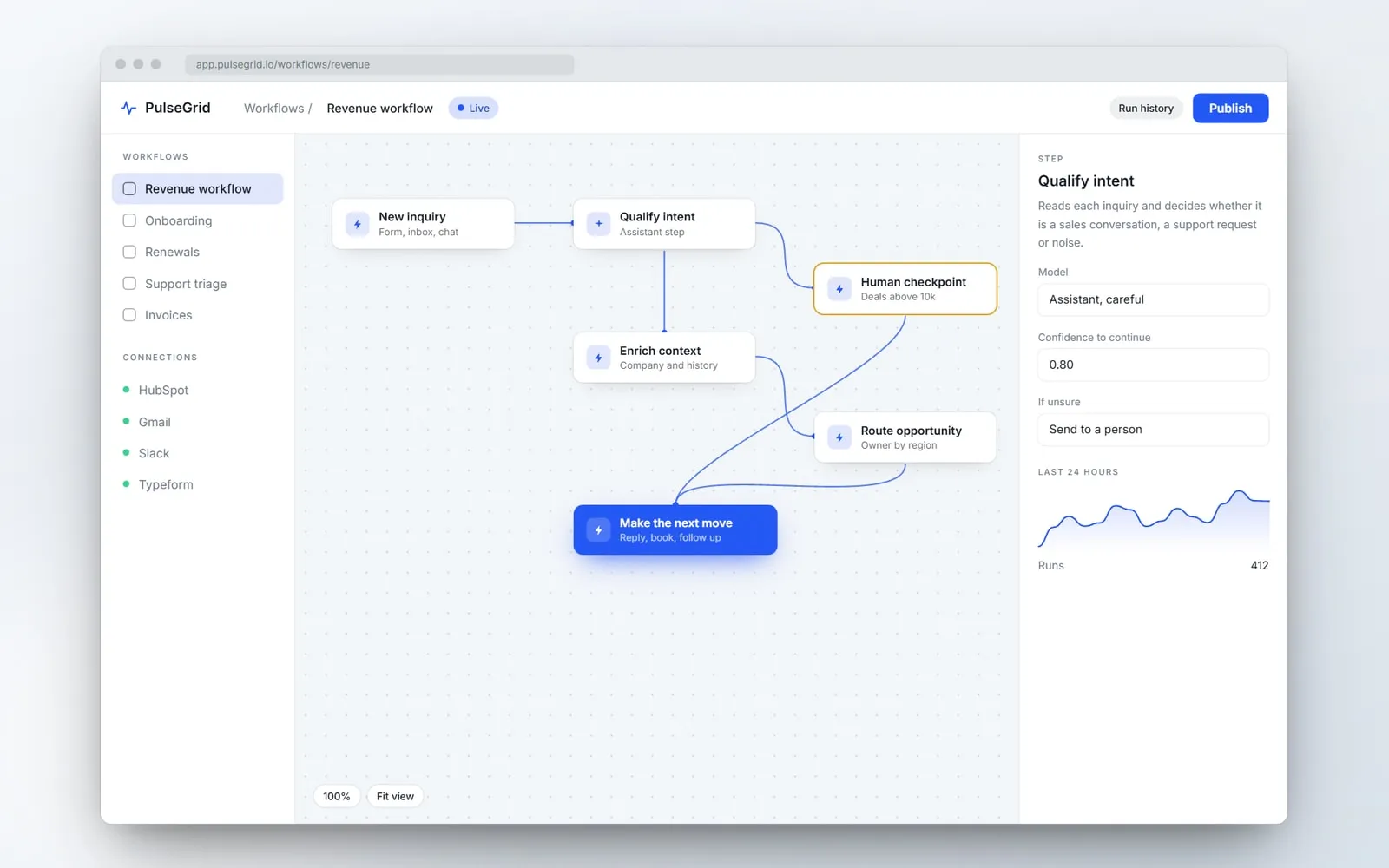Select the Make the next move node title
Screen dimensions: 1389x868
pos(676,523)
